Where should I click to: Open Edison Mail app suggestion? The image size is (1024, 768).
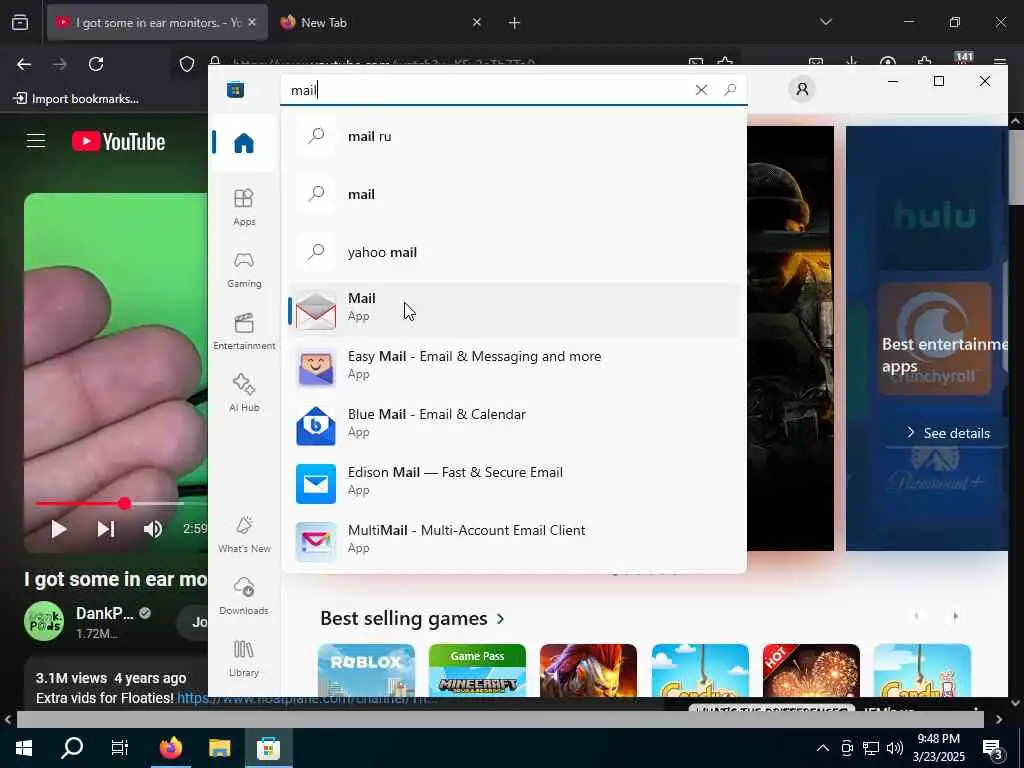(x=513, y=483)
